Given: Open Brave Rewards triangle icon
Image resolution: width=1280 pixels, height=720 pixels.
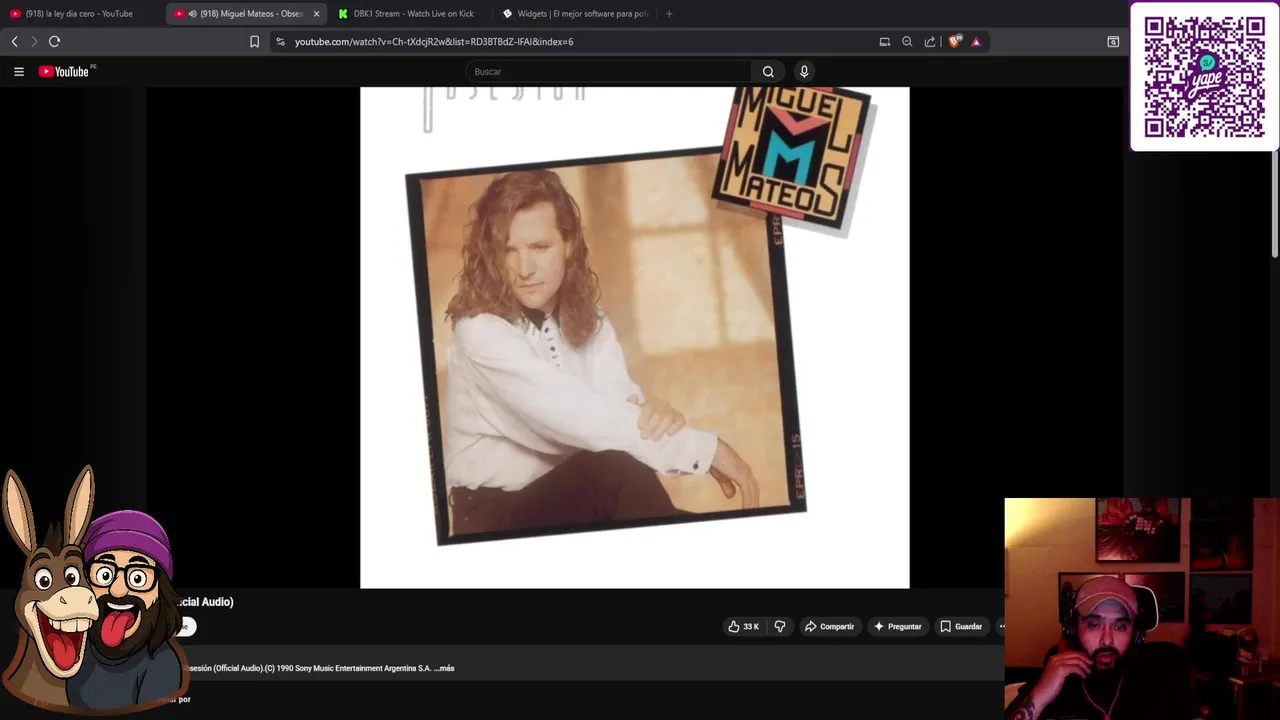Looking at the screenshot, I should tap(976, 42).
